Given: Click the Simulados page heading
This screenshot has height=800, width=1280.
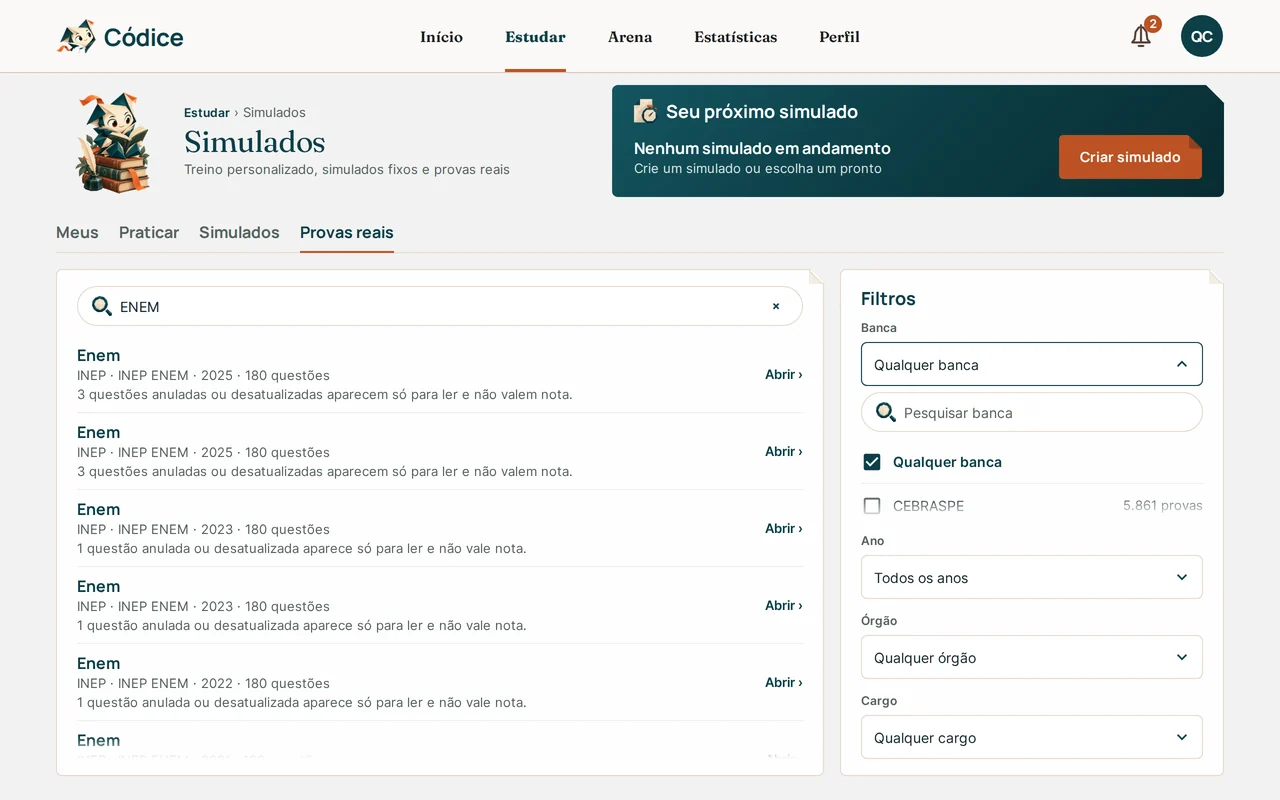Looking at the screenshot, I should (254, 141).
